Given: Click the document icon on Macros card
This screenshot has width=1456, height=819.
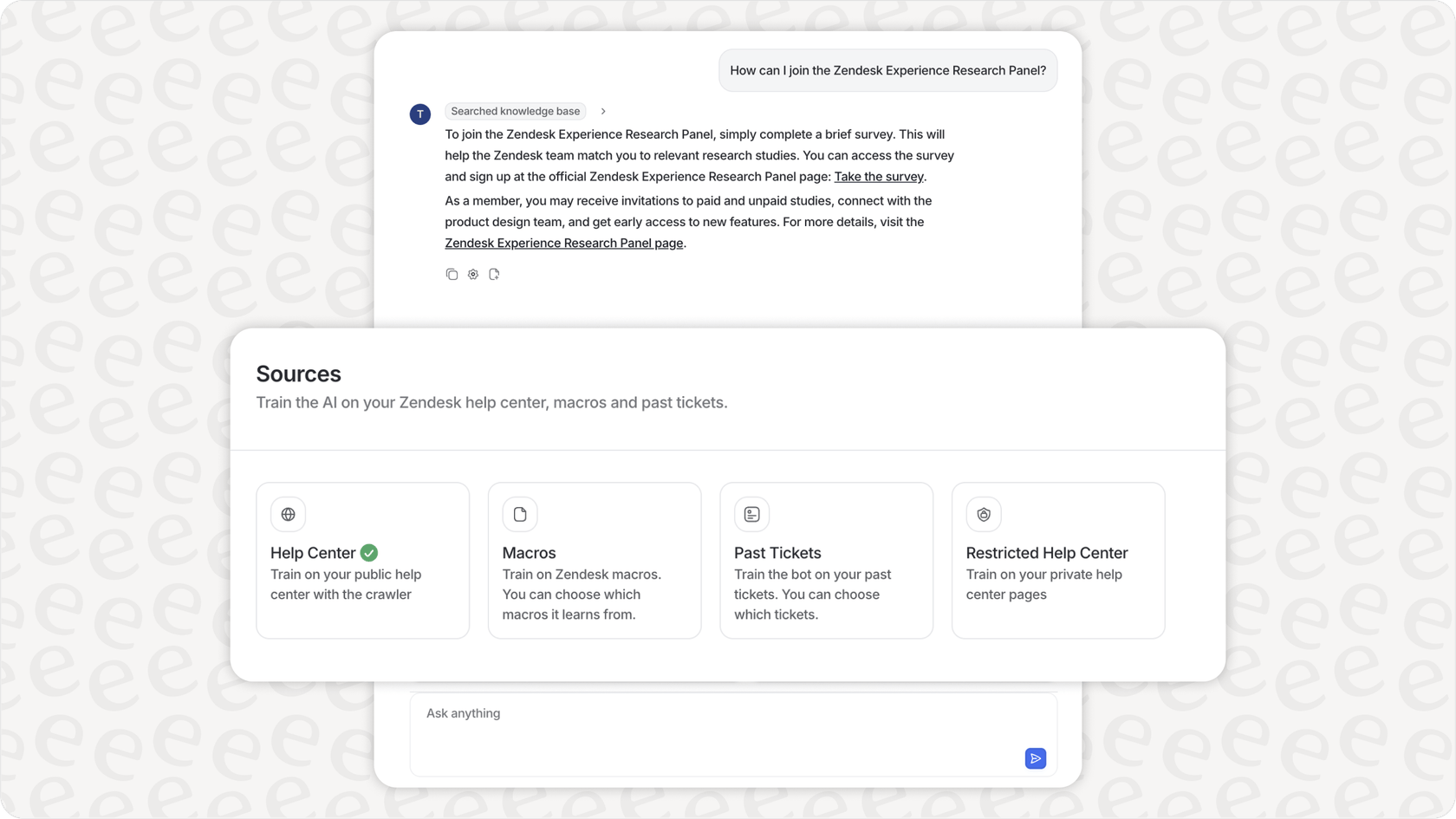Looking at the screenshot, I should pos(520,515).
